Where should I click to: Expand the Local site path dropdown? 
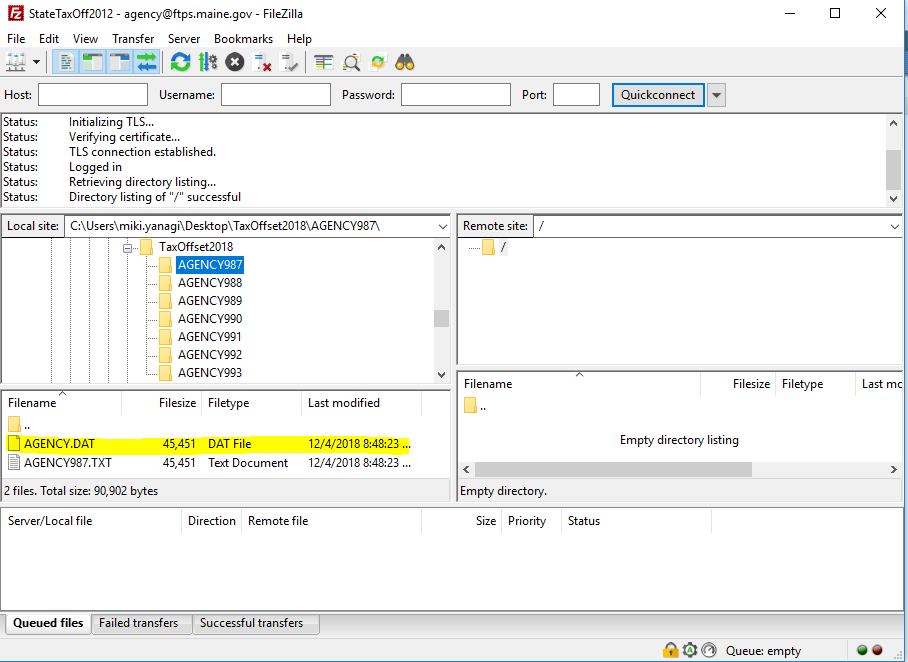click(x=442, y=226)
